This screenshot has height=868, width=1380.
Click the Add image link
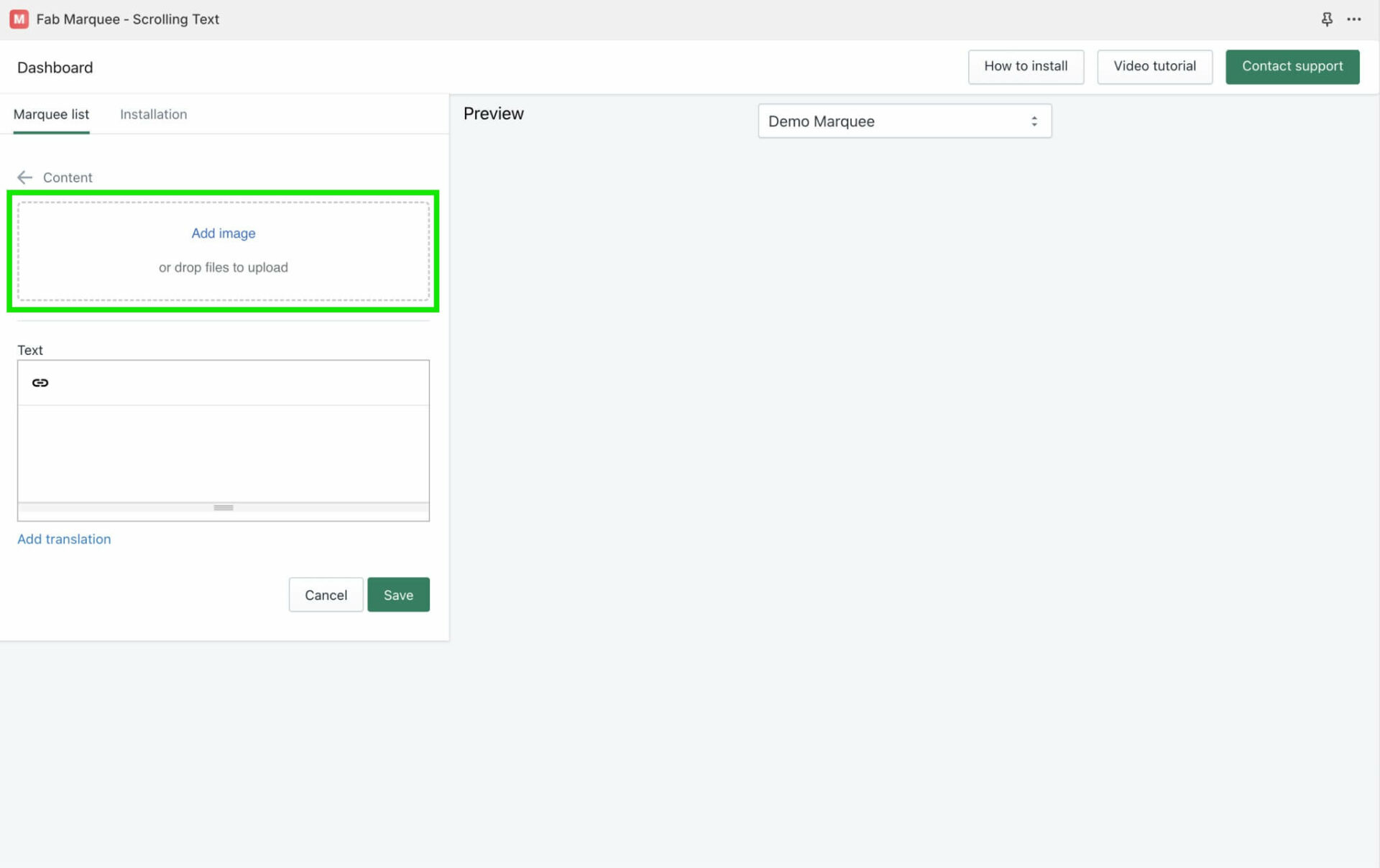[x=224, y=234]
